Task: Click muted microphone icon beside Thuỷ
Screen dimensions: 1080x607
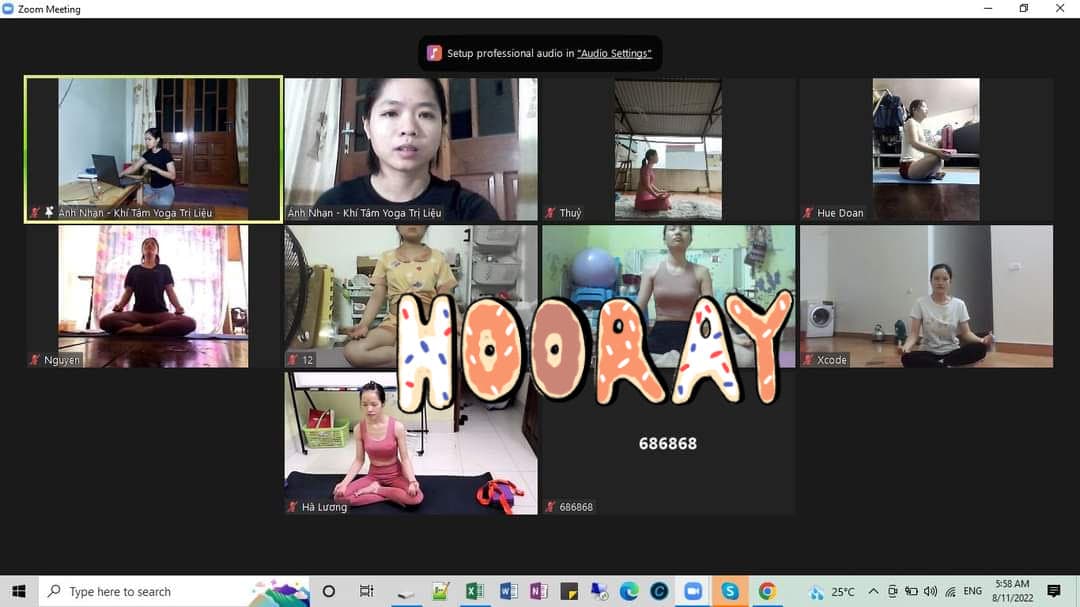Action: [x=550, y=213]
